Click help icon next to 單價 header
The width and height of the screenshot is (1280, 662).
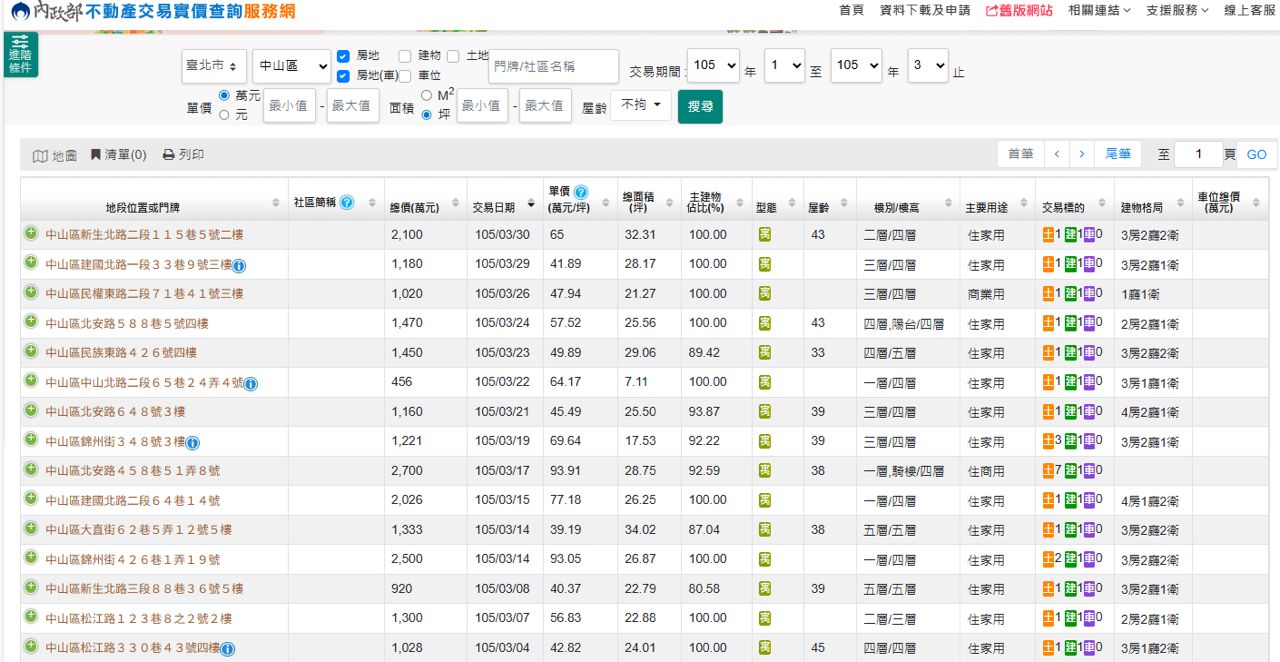coord(581,192)
